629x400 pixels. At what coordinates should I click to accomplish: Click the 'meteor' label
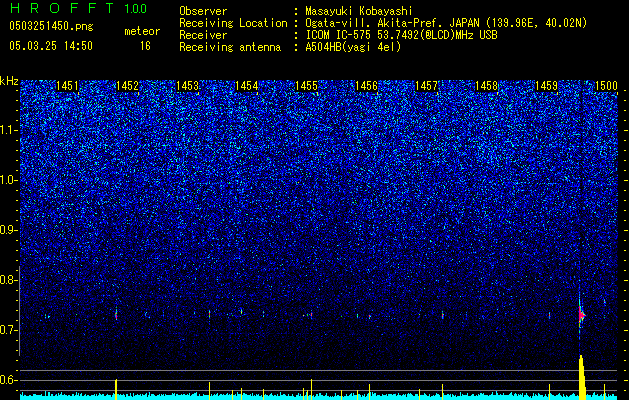(x=142, y=31)
